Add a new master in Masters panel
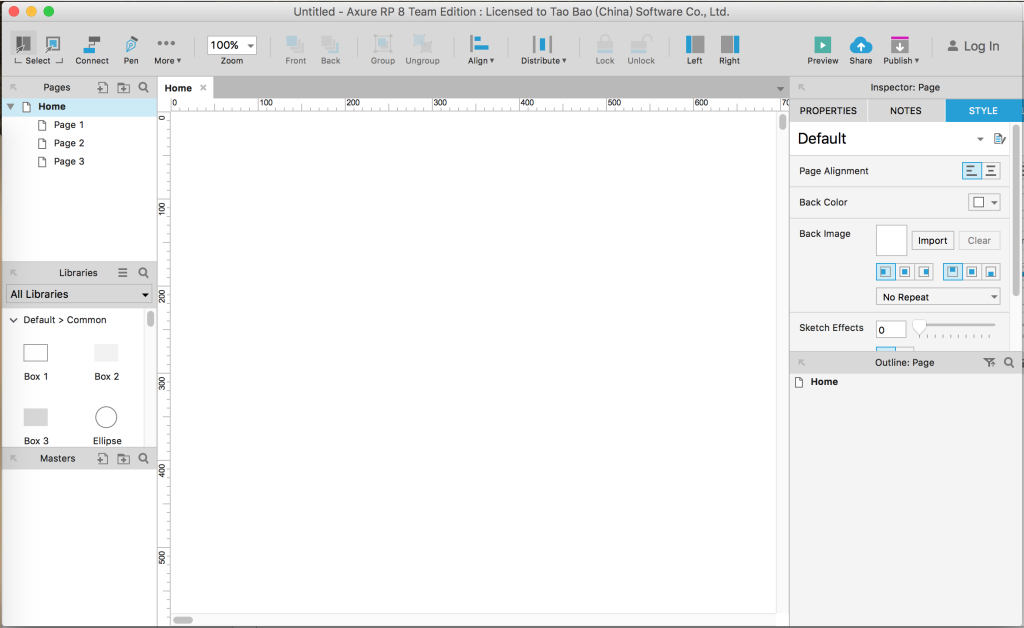The height and width of the screenshot is (628, 1024). point(103,458)
